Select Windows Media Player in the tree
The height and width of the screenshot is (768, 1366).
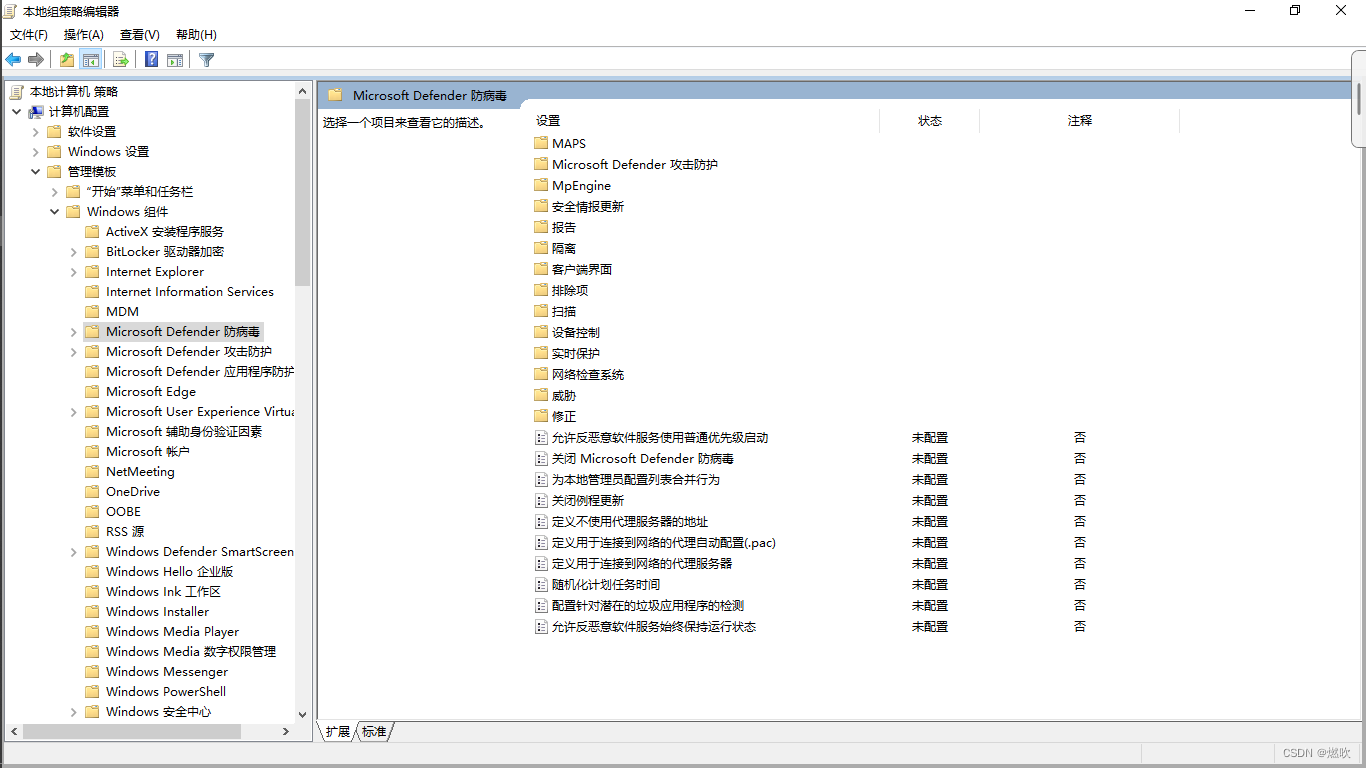[173, 631]
